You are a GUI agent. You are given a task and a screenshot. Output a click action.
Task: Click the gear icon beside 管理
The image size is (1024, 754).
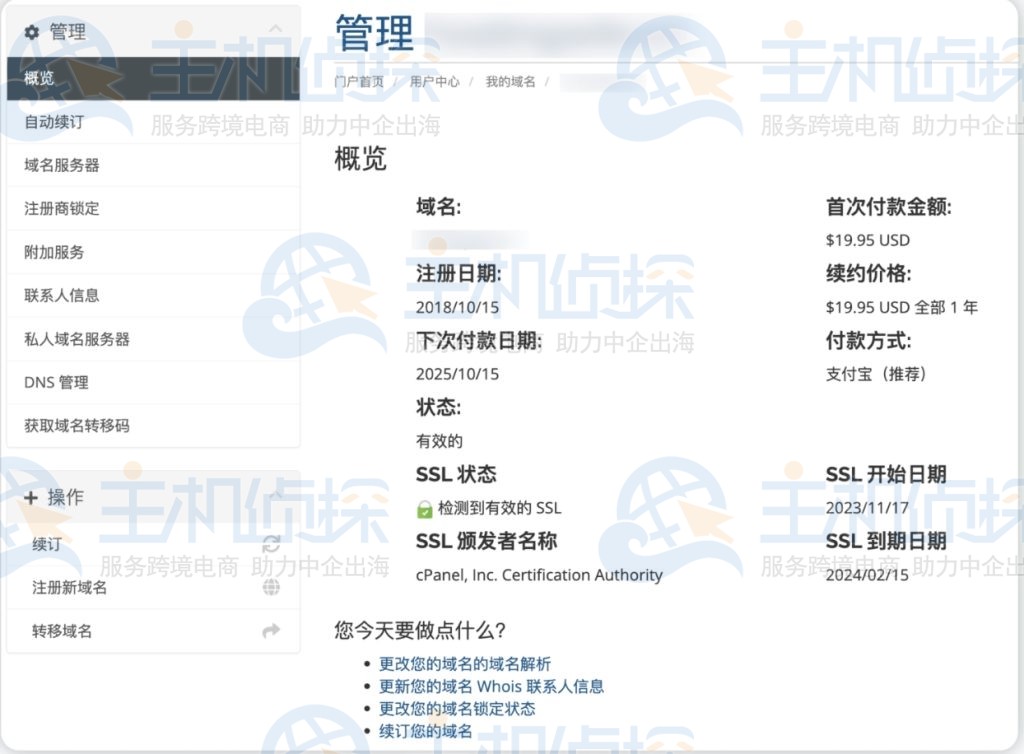point(32,32)
